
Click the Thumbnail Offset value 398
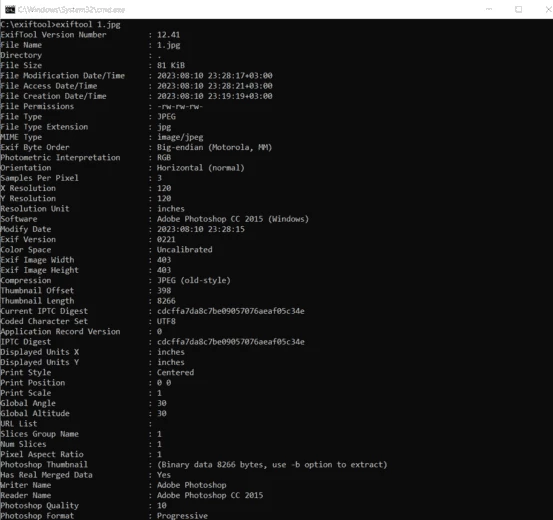click(164, 291)
